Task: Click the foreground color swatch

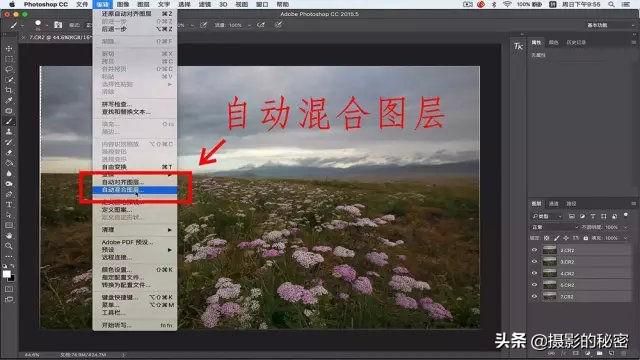Action: click(7, 274)
